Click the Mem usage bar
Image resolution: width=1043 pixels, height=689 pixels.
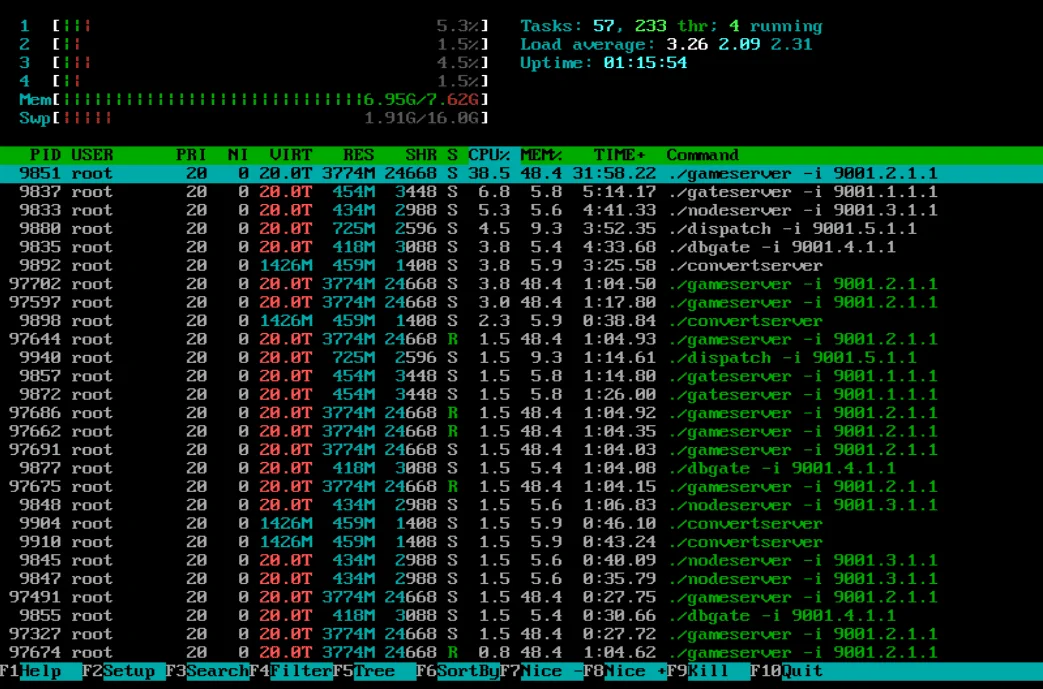click(254, 100)
